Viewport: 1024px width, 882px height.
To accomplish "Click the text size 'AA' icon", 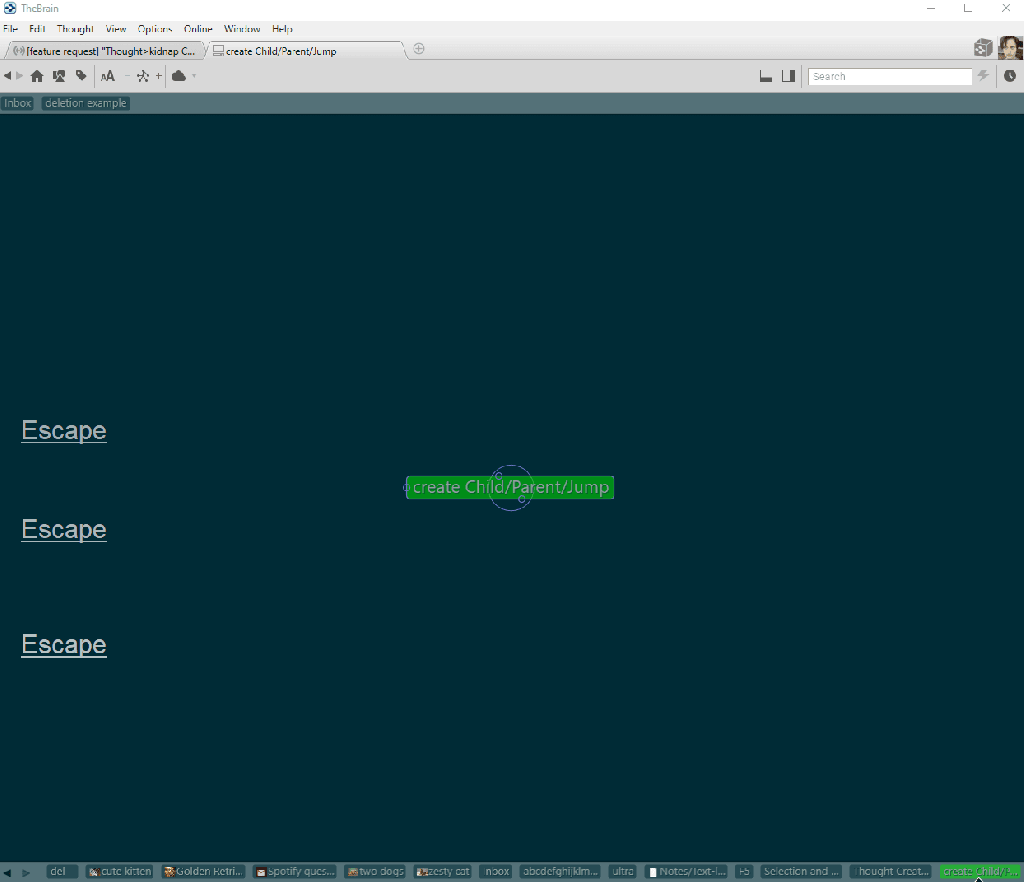I will pyautogui.click(x=108, y=76).
